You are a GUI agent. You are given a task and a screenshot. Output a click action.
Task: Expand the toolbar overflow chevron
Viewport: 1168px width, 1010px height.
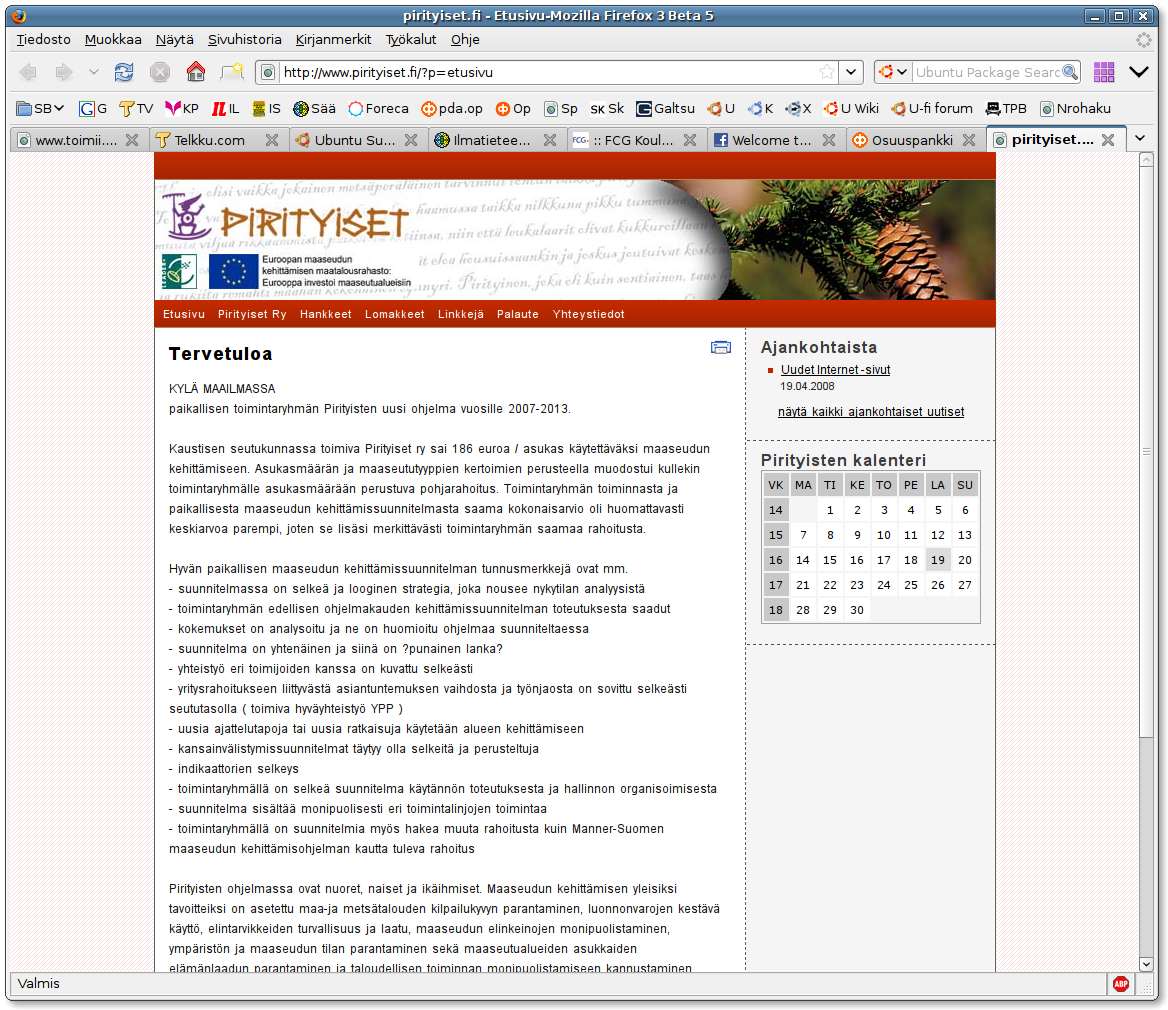coord(1139,72)
